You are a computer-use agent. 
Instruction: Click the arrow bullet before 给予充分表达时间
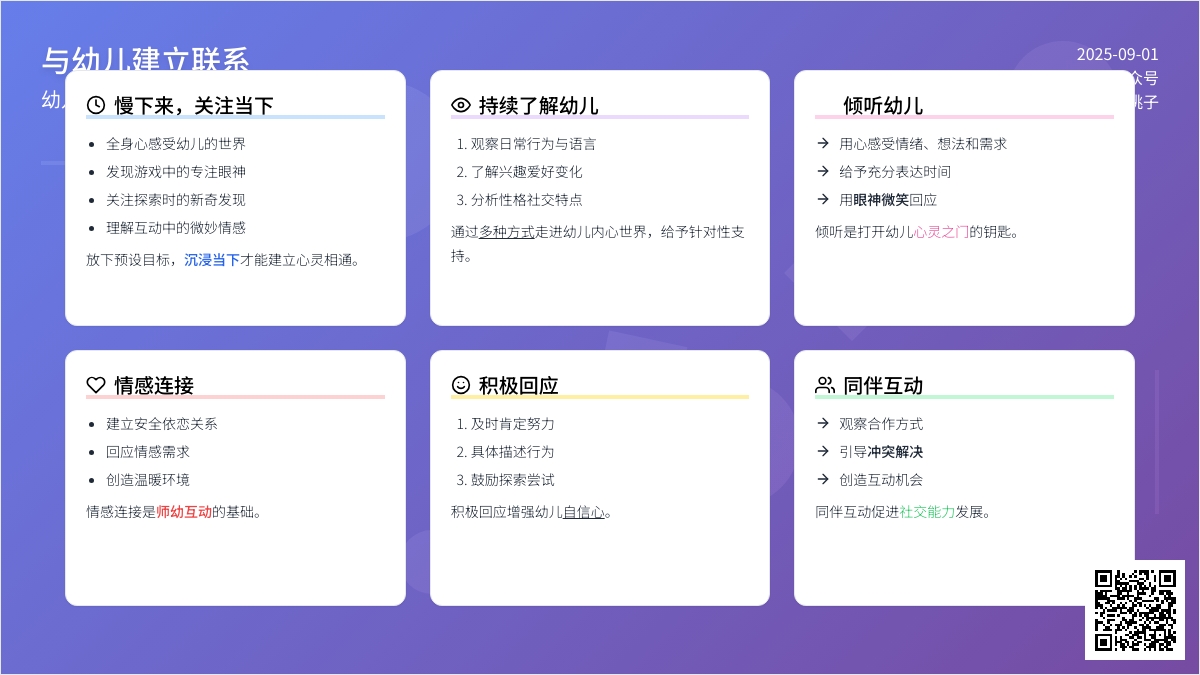(823, 171)
